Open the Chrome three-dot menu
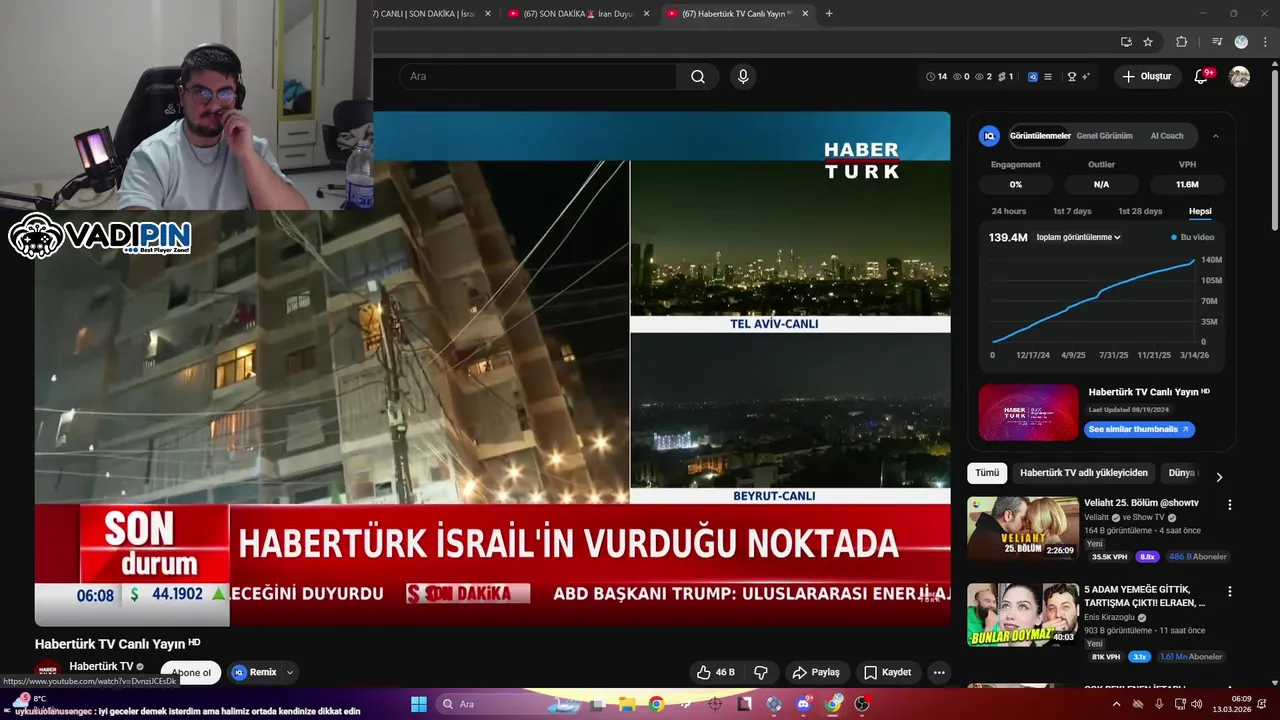 [x=1265, y=42]
